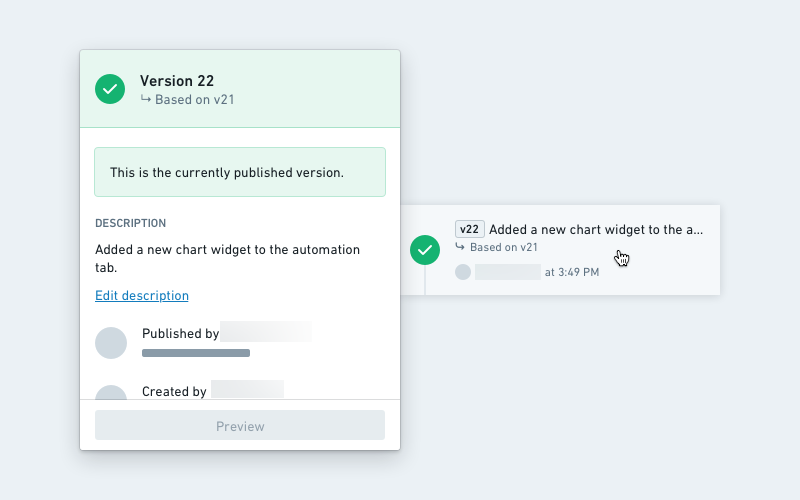Click the green checkmark icon beside Version 22

pyautogui.click(x=110, y=89)
